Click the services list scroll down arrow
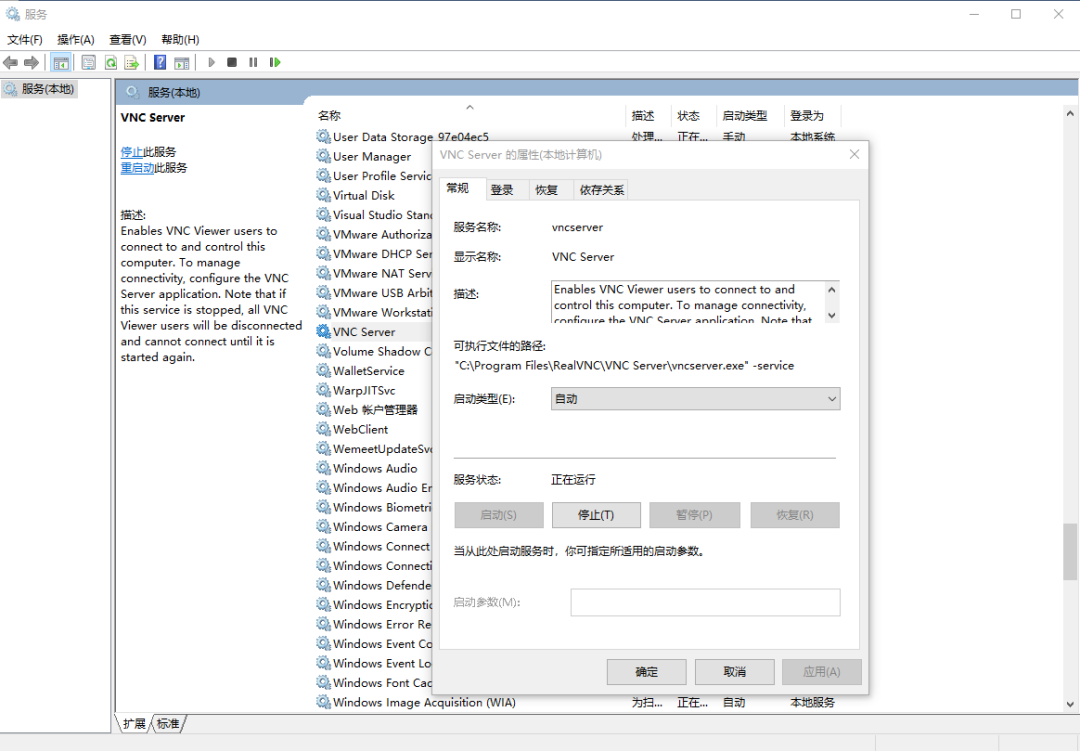The height and width of the screenshot is (751, 1080). [x=1070, y=704]
